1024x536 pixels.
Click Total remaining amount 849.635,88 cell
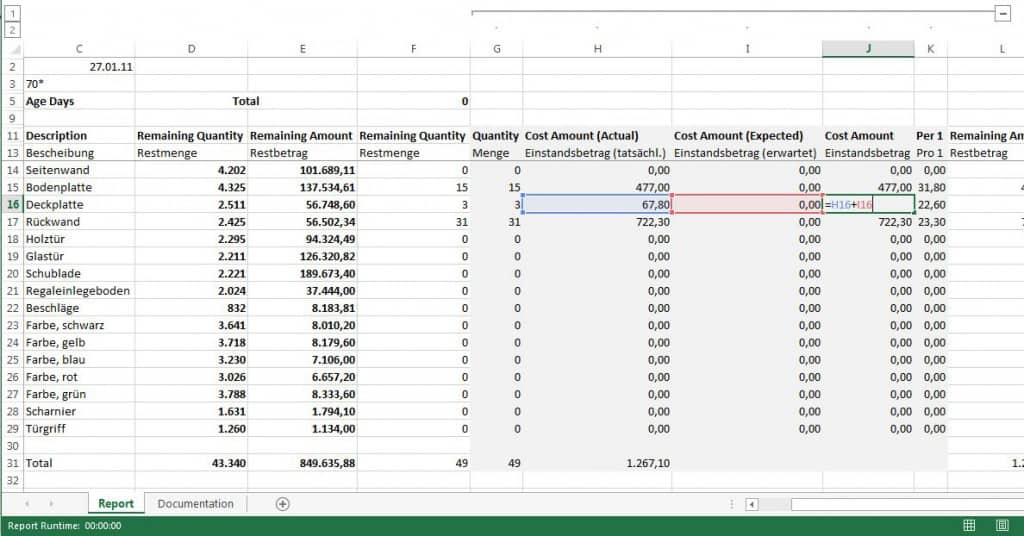pos(301,463)
